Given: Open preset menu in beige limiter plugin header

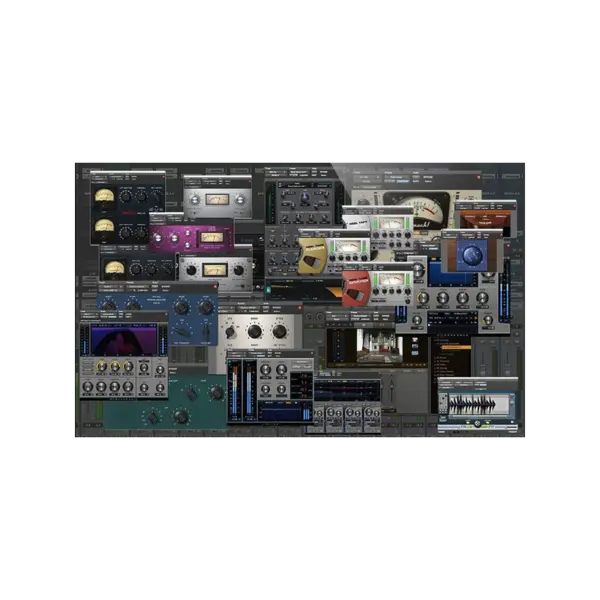Looking at the screenshot, I should (396, 178).
